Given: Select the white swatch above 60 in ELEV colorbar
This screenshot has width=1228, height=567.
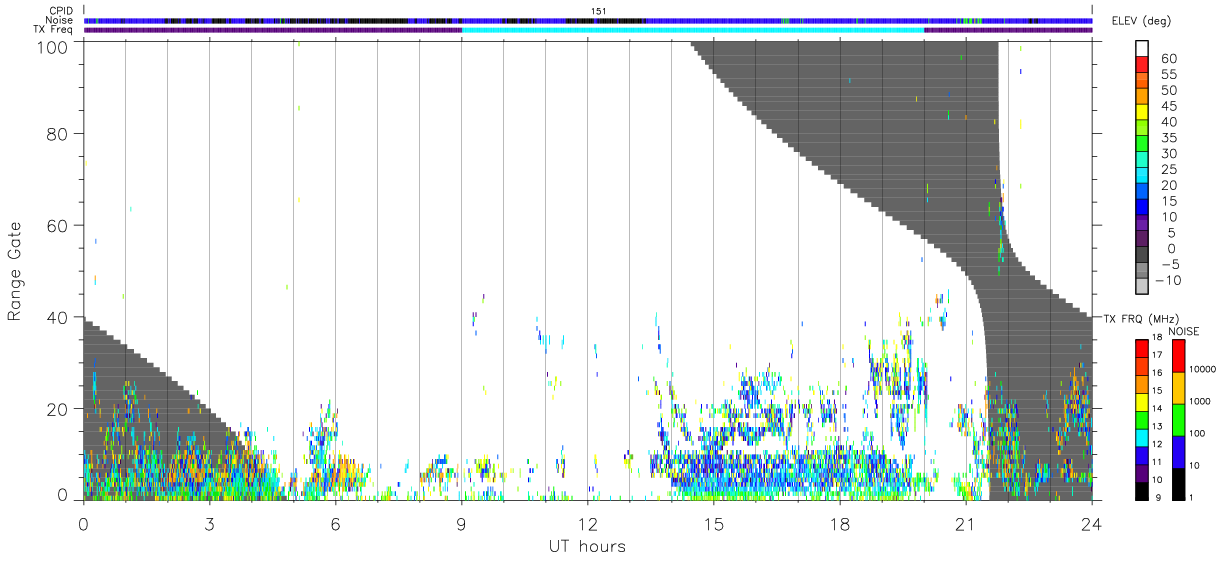Looking at the screenshot, I should click(x=1142, y=49).
